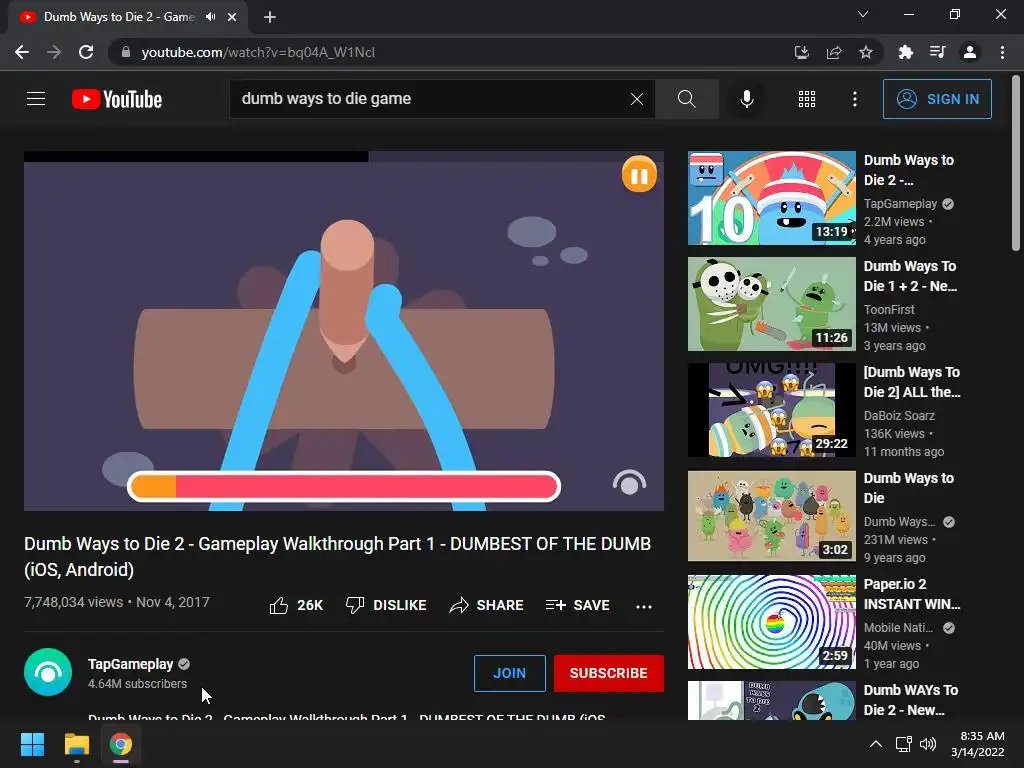The width and height of the screenshot is (1024, 768).
Task: Open the Windows Start menu
Action: [x=32, y=744]
